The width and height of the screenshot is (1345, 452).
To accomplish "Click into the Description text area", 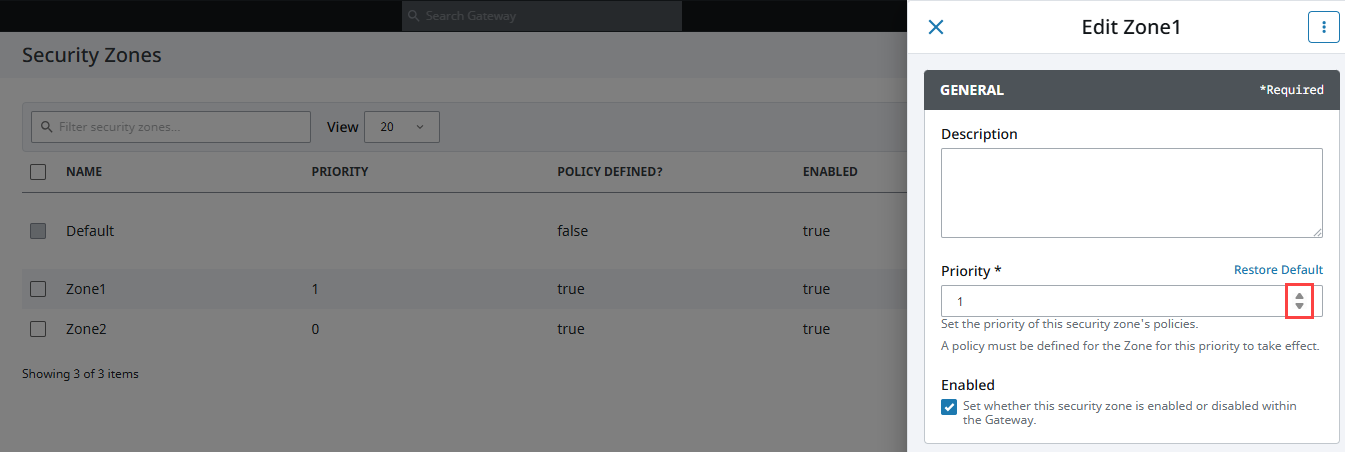I will coord(1131,193).
